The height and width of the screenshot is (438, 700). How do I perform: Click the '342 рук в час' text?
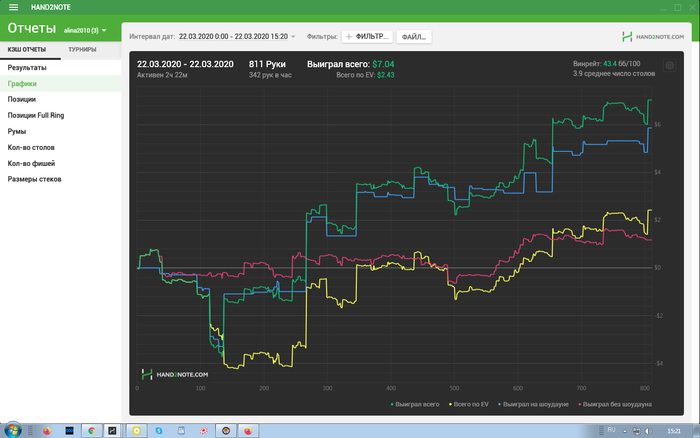(270, 75)
